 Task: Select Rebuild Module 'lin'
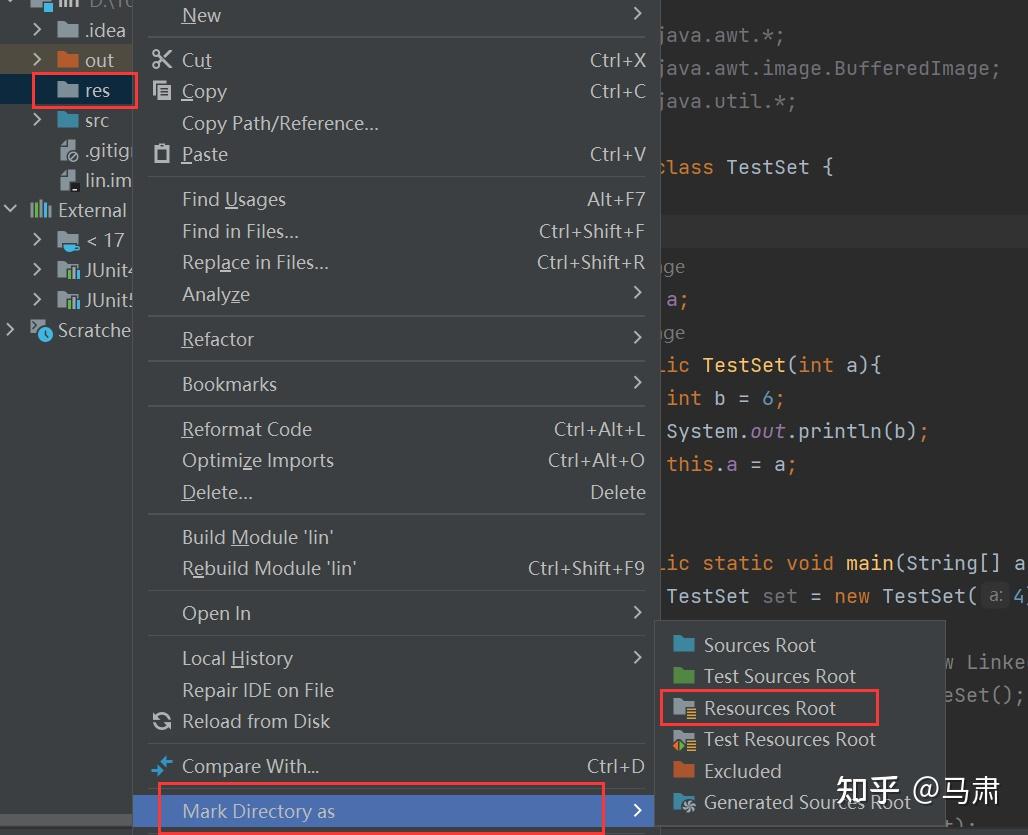[x=397, y=568]
